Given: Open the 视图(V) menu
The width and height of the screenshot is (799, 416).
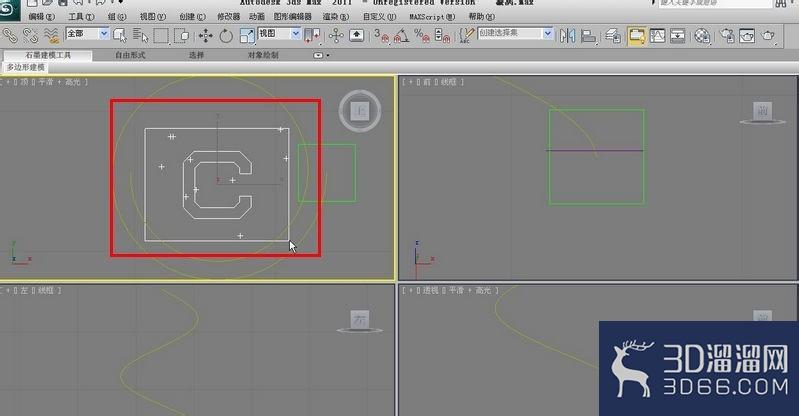Looking at the screenshot, I should (x=153, y=17).
